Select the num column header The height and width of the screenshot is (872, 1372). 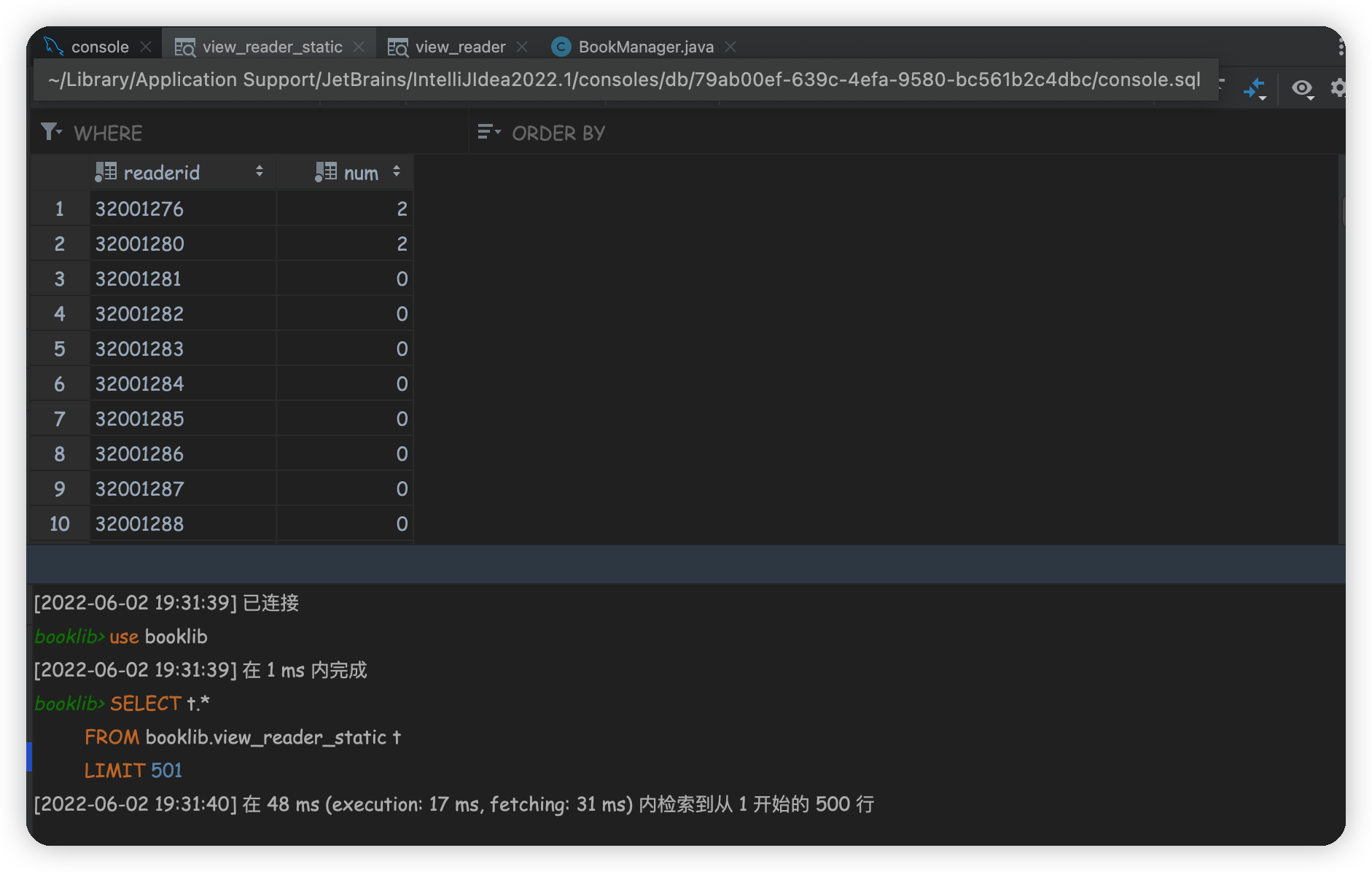pyautogui.click(x=345, y=173)
